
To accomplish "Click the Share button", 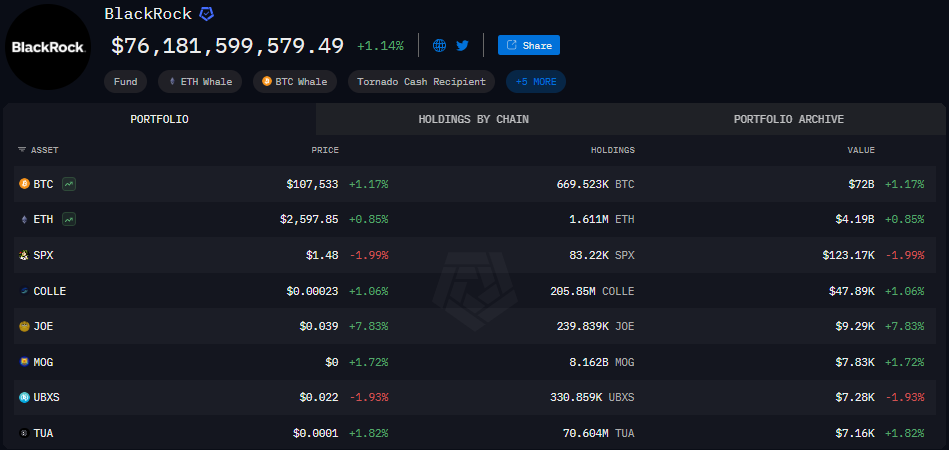I will click(529, 45).
